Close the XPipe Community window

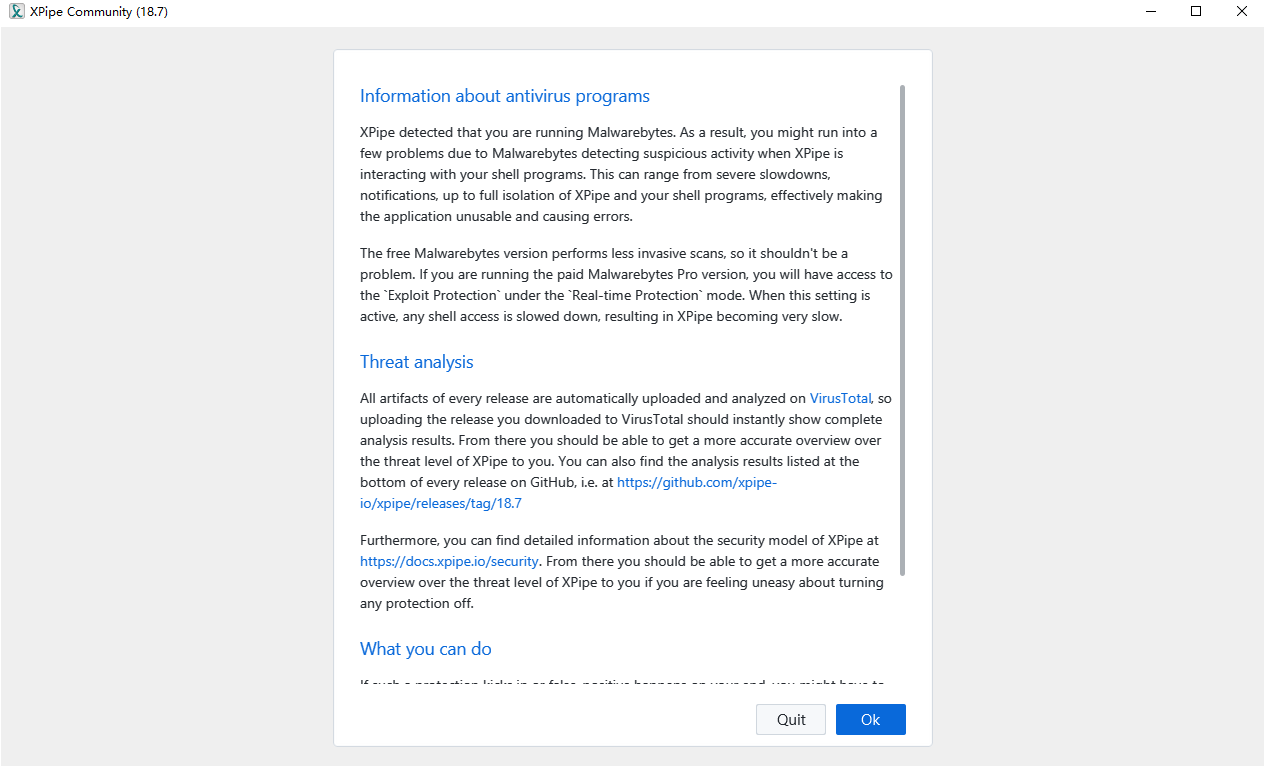pyautogui.click(x=1241, y=11)
